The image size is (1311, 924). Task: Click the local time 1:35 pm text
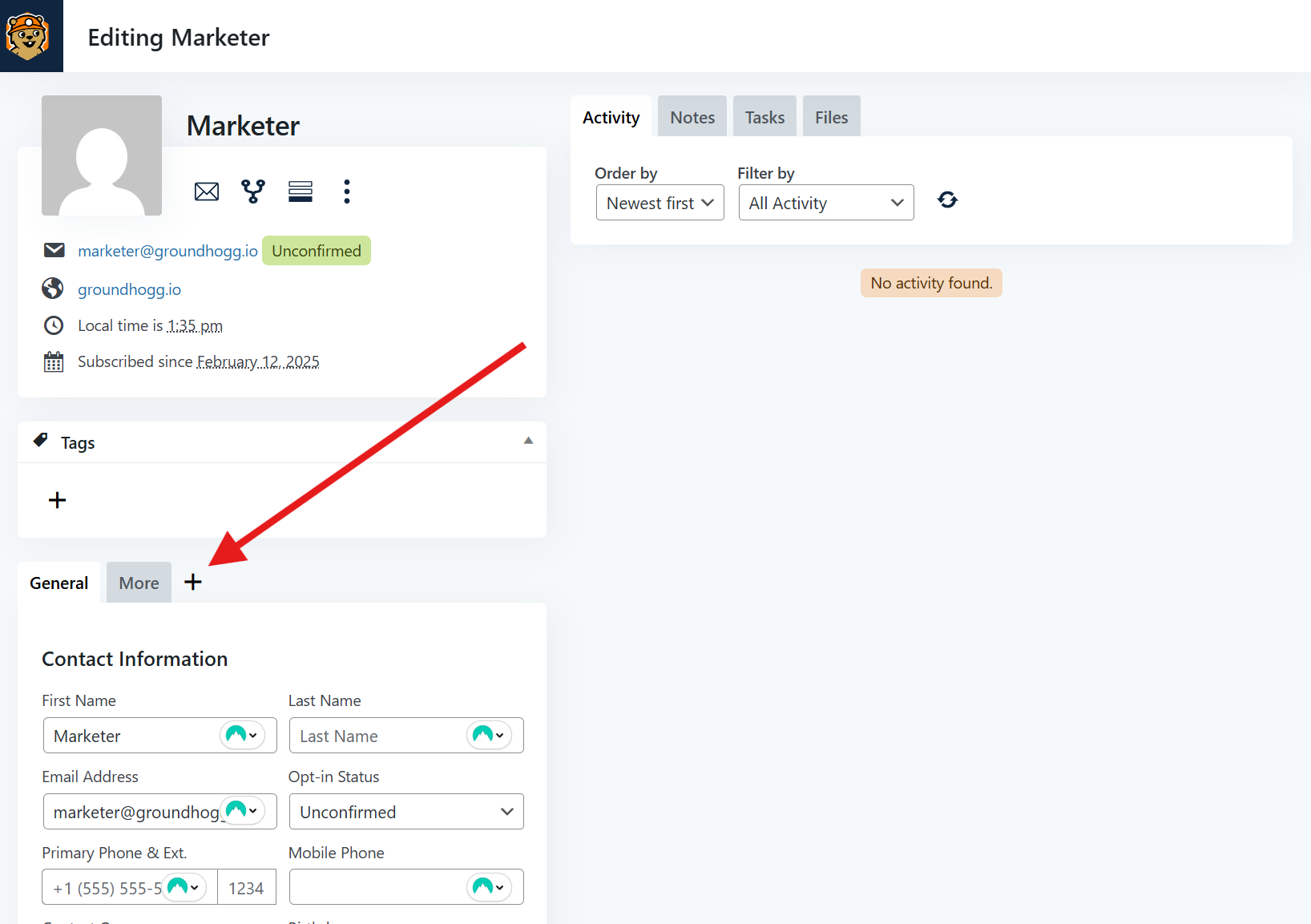[195, 325]
